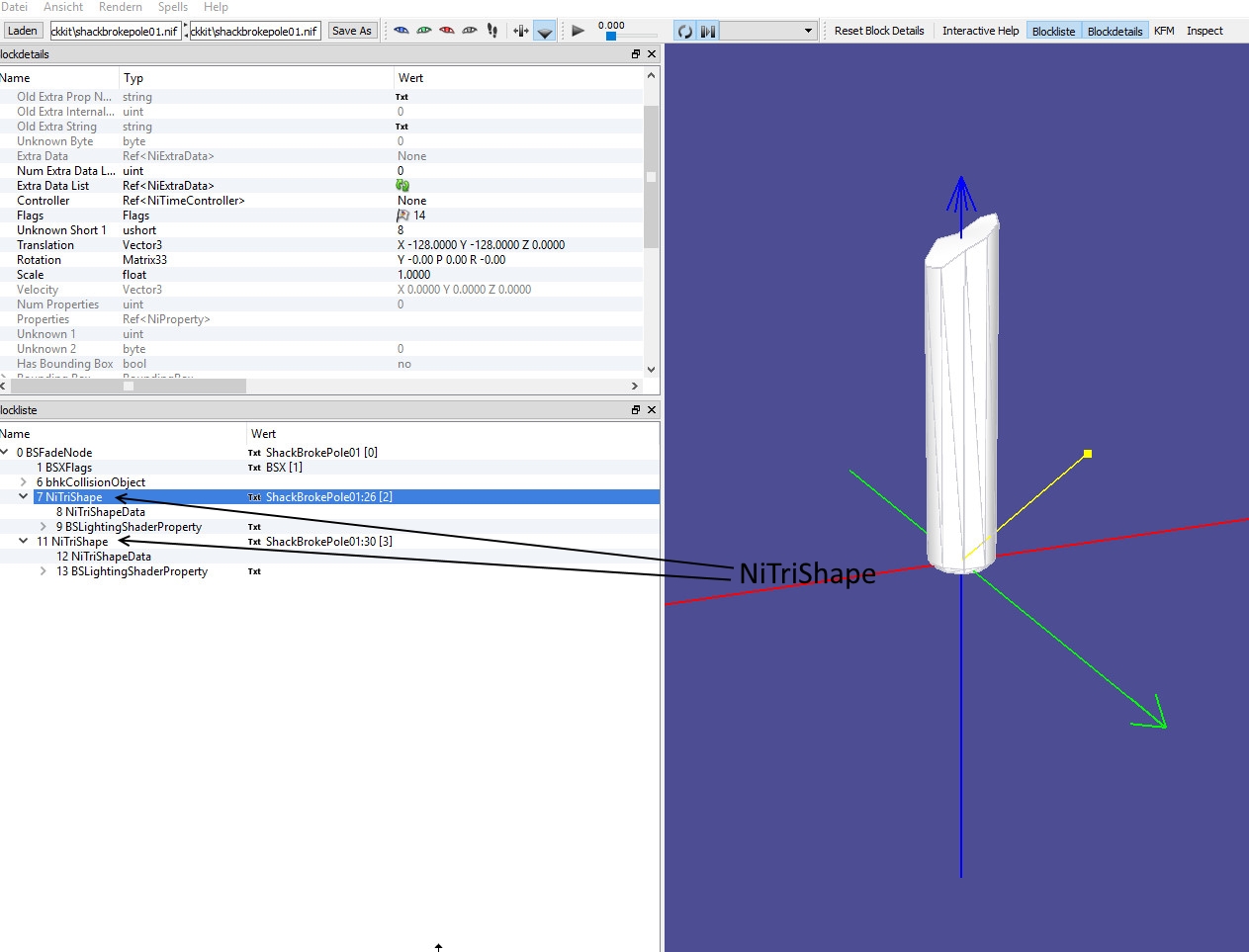1249x952 pixels.
Task: Select the footprints walk view icon
Action: (x=492, y=31)
